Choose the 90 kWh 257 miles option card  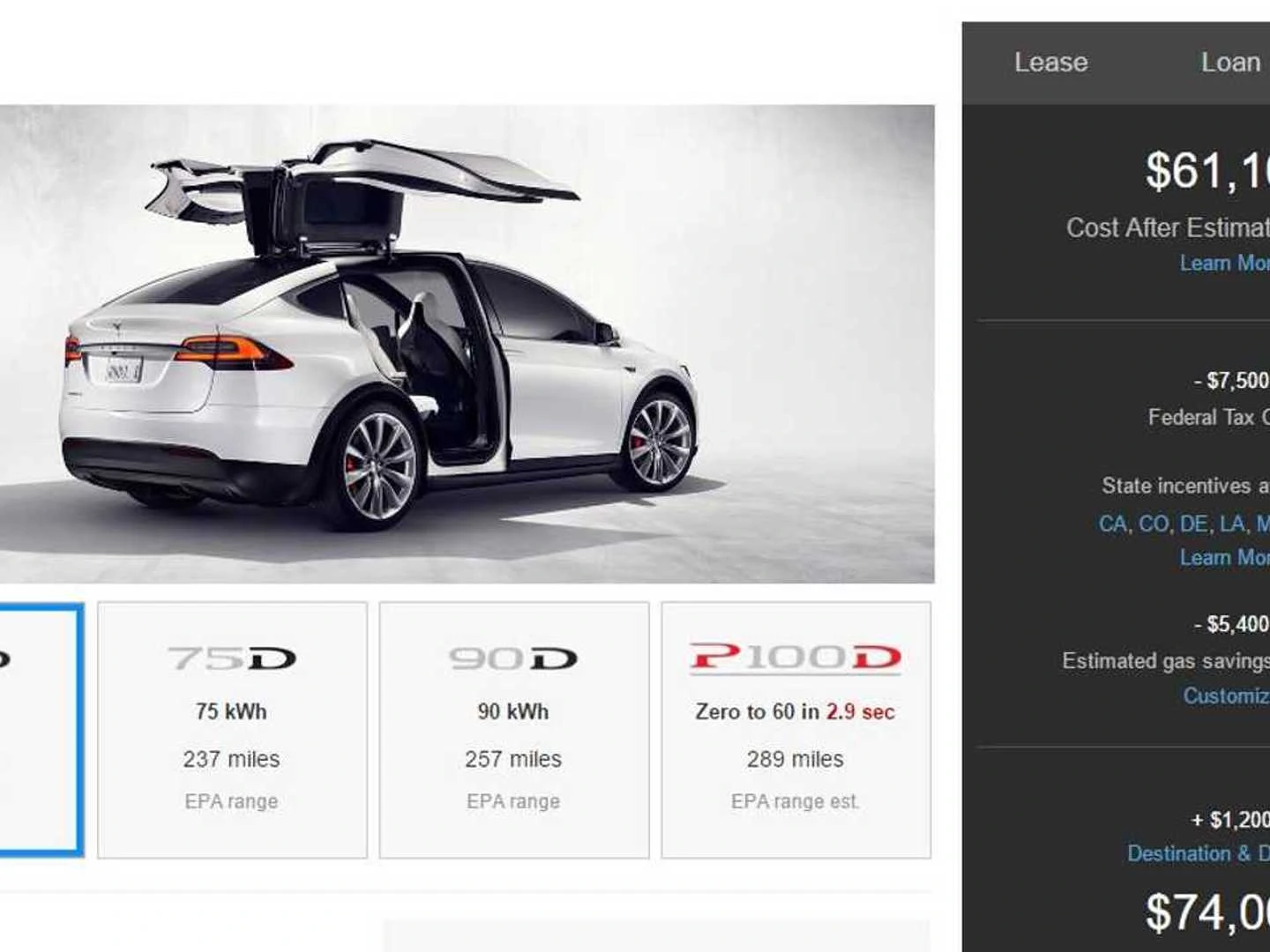pyautogui.click(x=514, y=730)
